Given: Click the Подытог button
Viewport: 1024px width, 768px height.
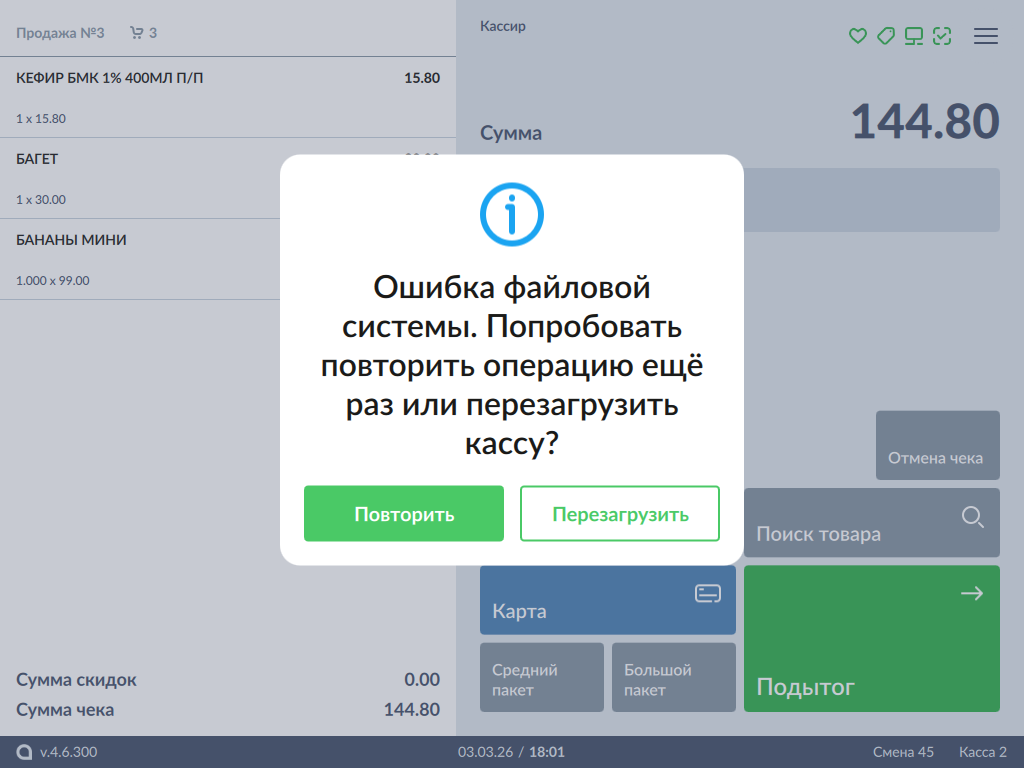Looking at the screenshot, I should (x=871, y=638).
